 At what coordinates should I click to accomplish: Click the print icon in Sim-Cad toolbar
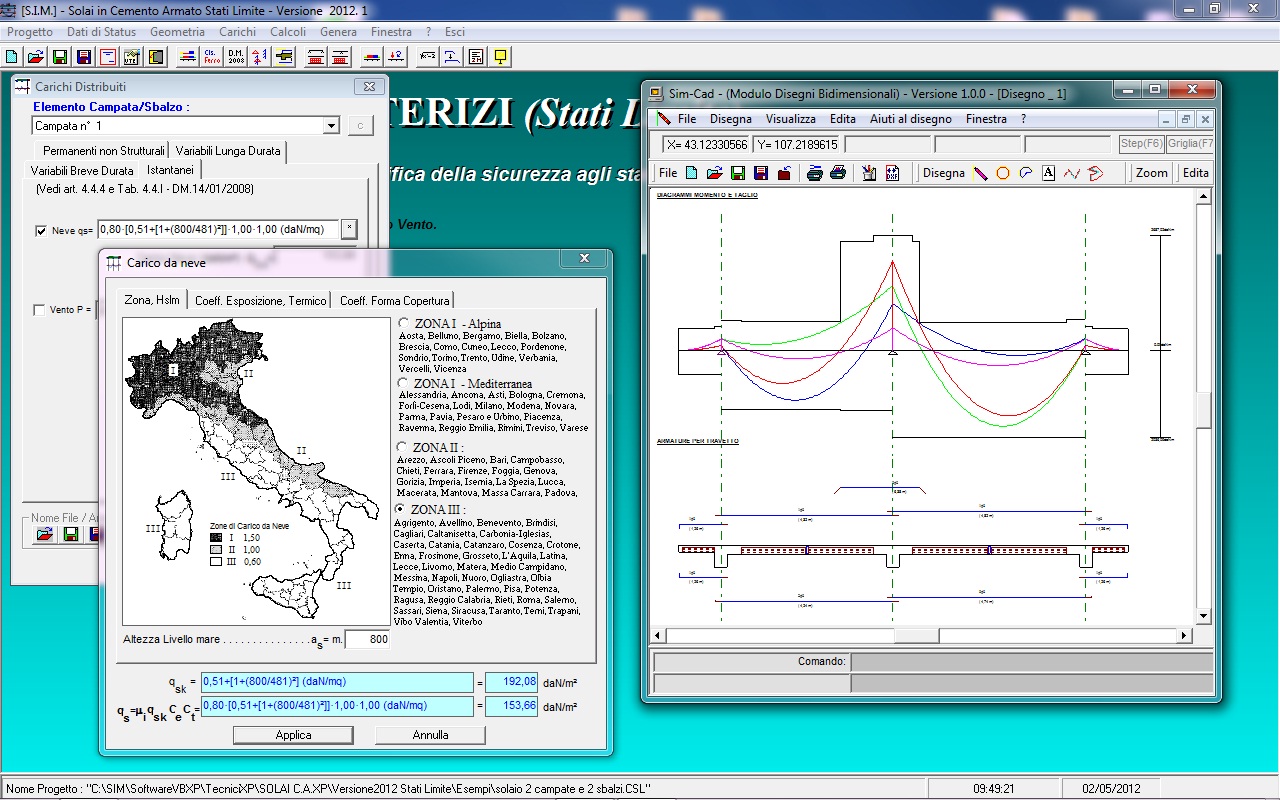tap(815, 173)
